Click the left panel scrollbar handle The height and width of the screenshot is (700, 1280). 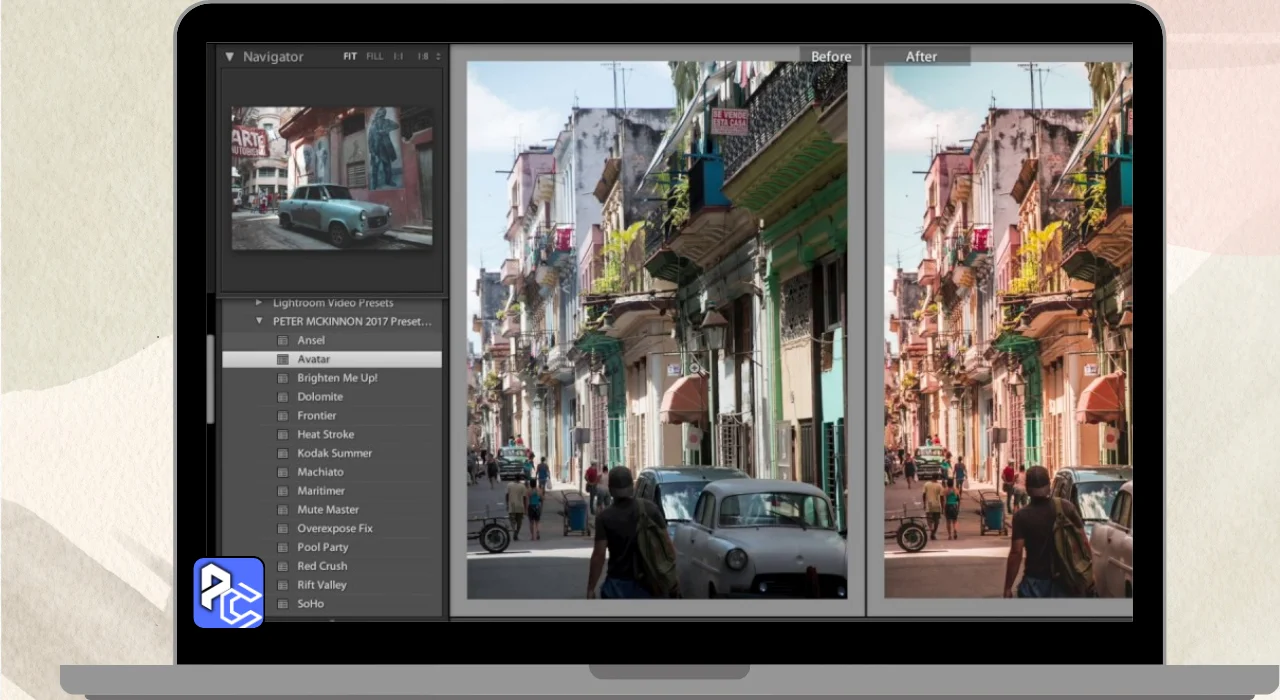(211, 378)
